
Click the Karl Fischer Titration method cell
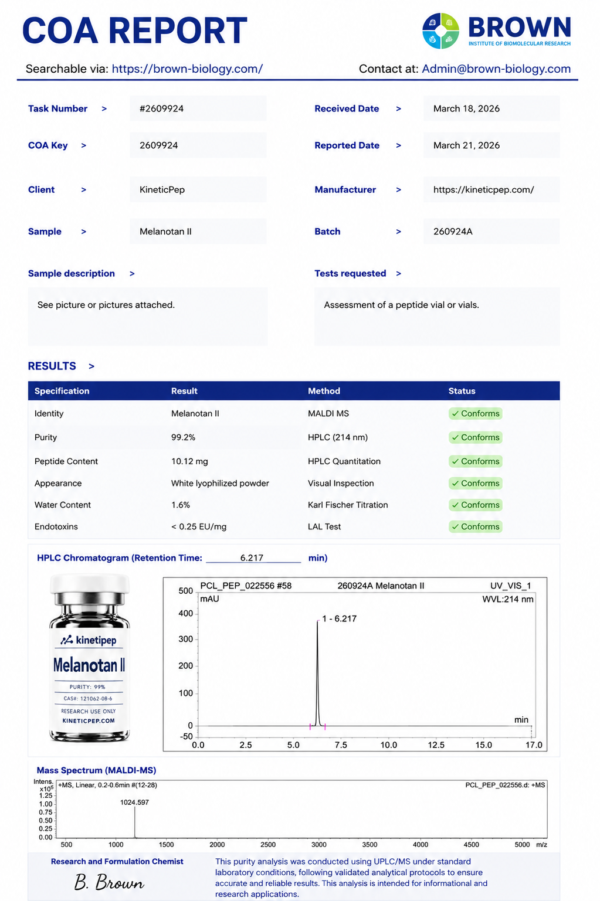click(348, 505)
